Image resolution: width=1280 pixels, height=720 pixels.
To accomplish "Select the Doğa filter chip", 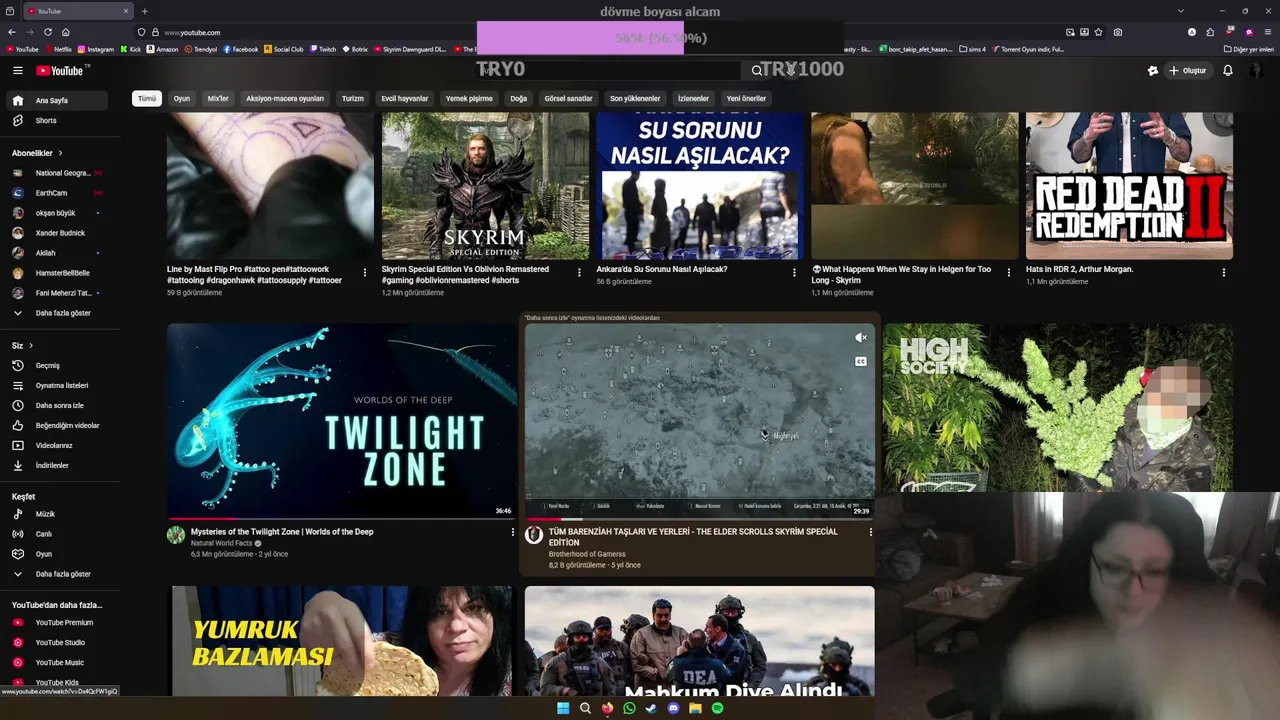I will [518, 99].
